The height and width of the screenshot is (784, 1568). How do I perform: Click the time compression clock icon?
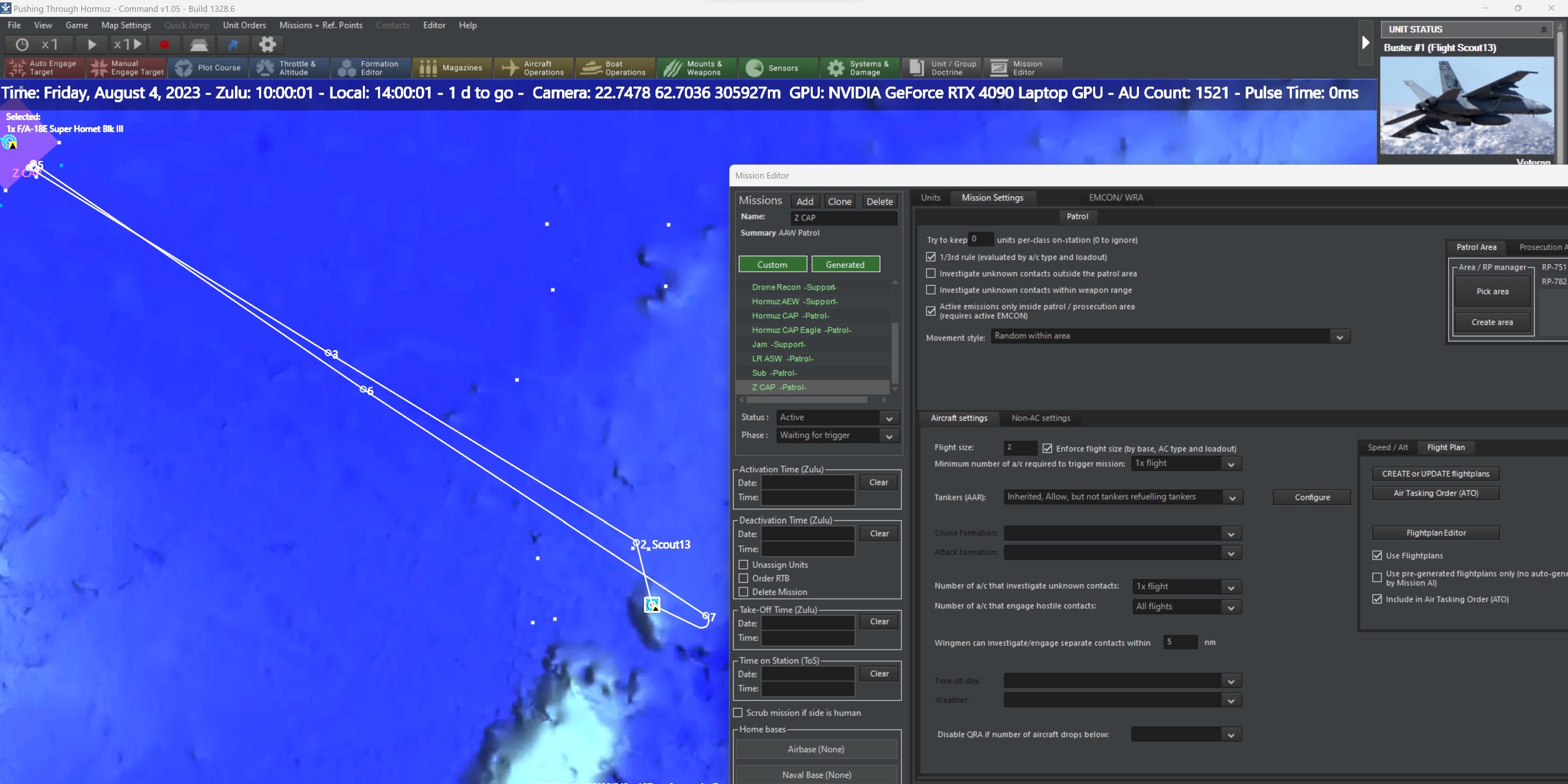click(22, 45)
